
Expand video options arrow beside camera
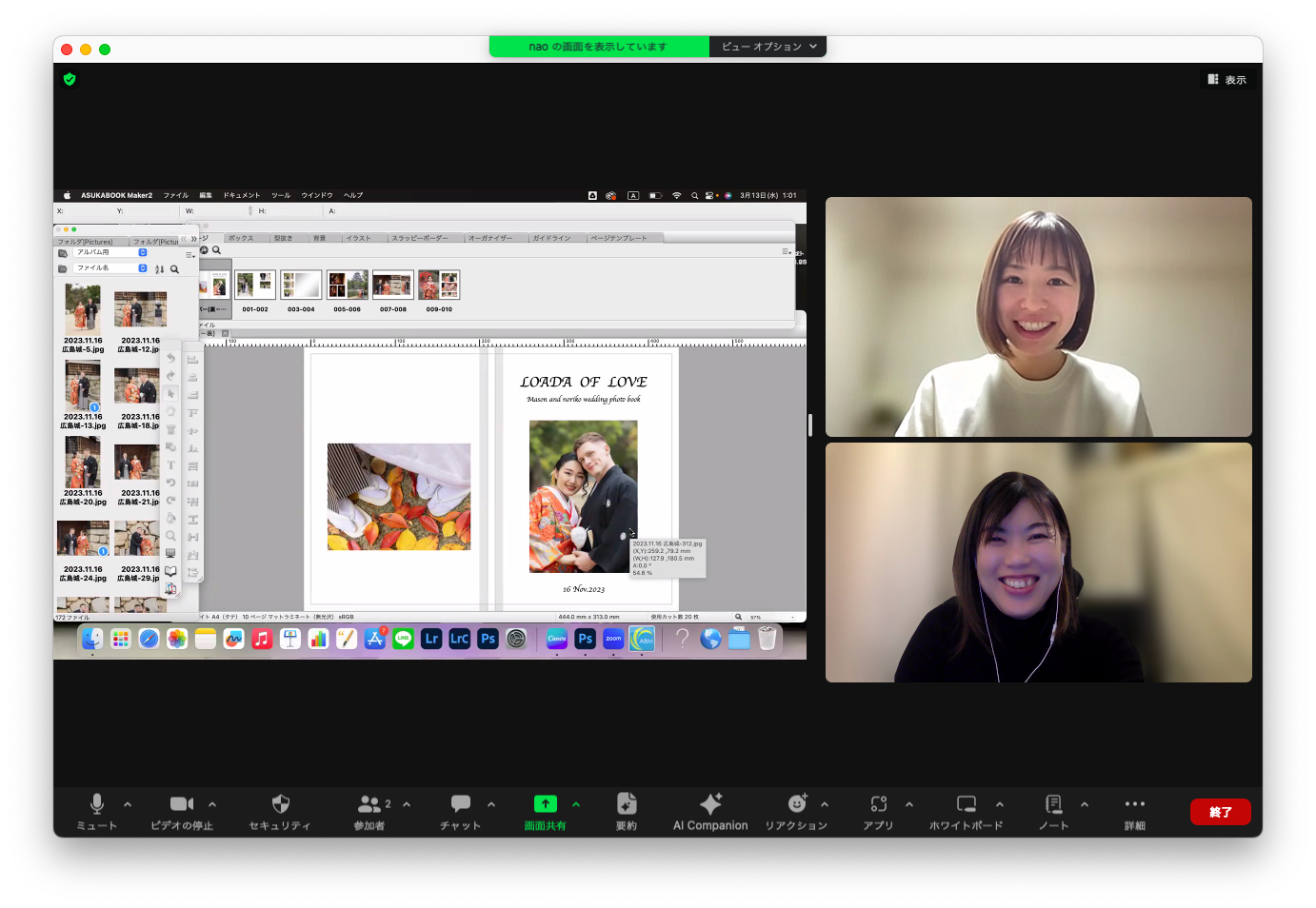coord(212,804)
